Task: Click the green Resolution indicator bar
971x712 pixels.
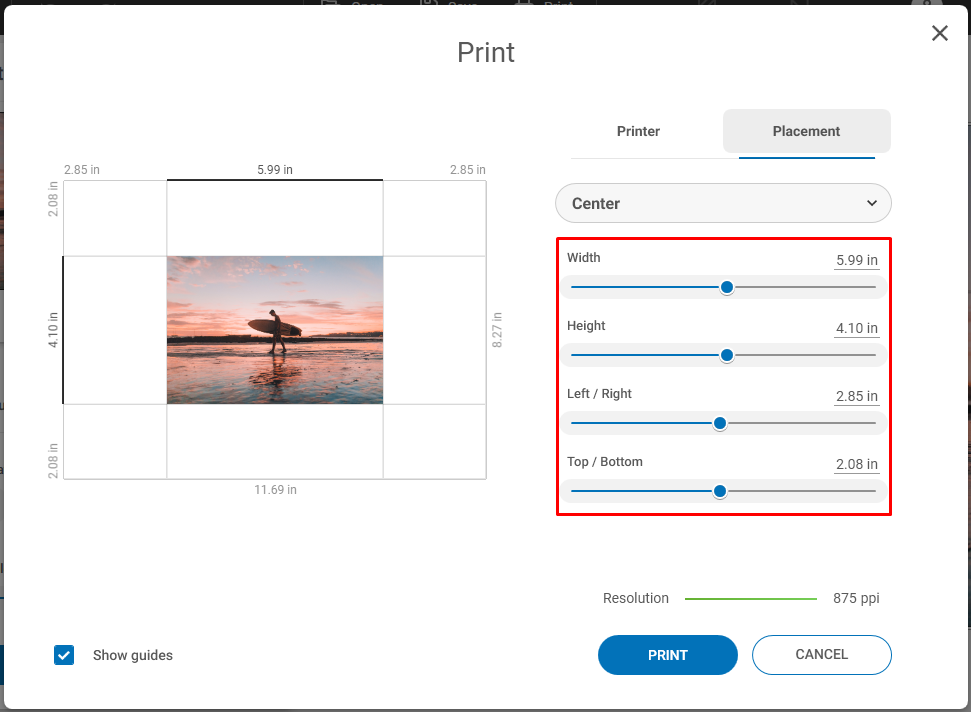Action: [x=750, y=597]
